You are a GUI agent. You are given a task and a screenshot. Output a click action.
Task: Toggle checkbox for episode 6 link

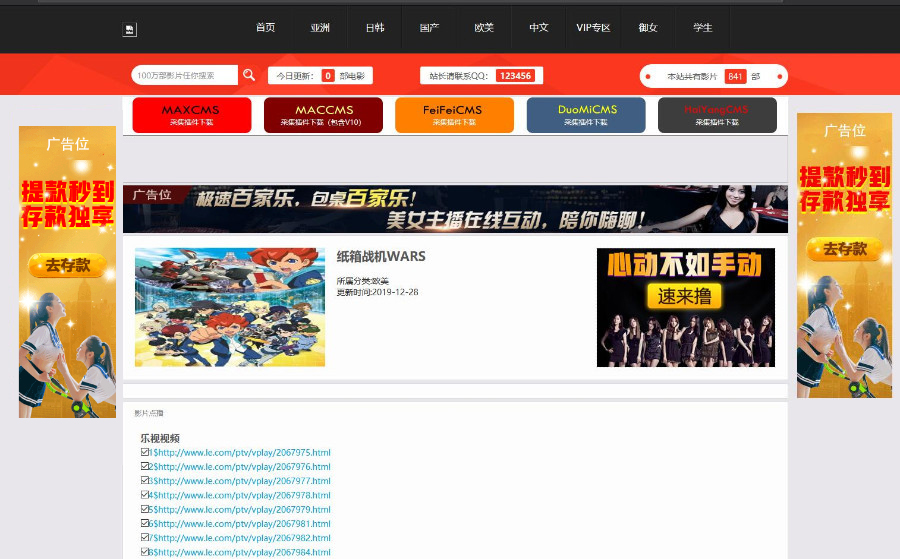point(145,523)
